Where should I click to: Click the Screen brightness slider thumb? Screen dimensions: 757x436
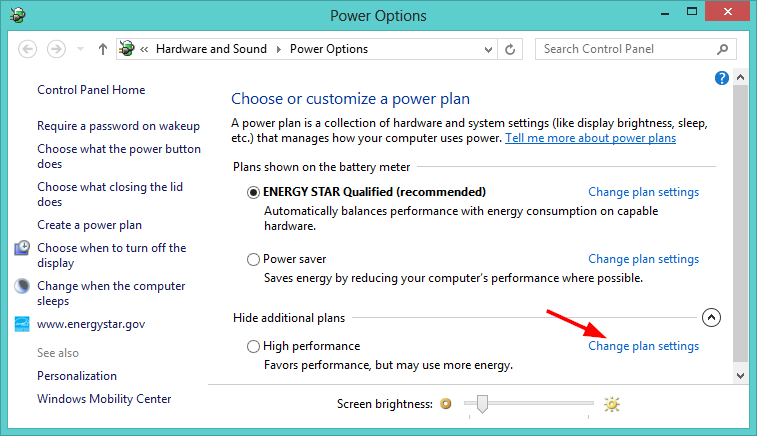pos(482,404)
